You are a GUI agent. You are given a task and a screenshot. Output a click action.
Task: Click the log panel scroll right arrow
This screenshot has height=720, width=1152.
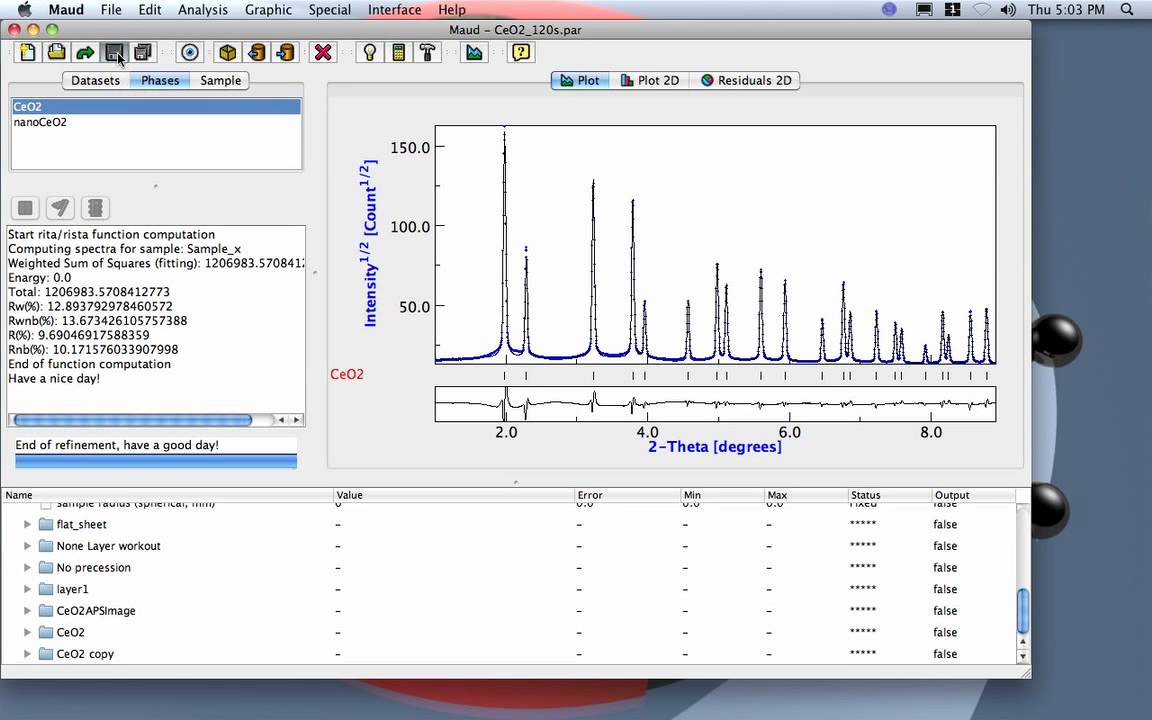click(x=296, y=420)
